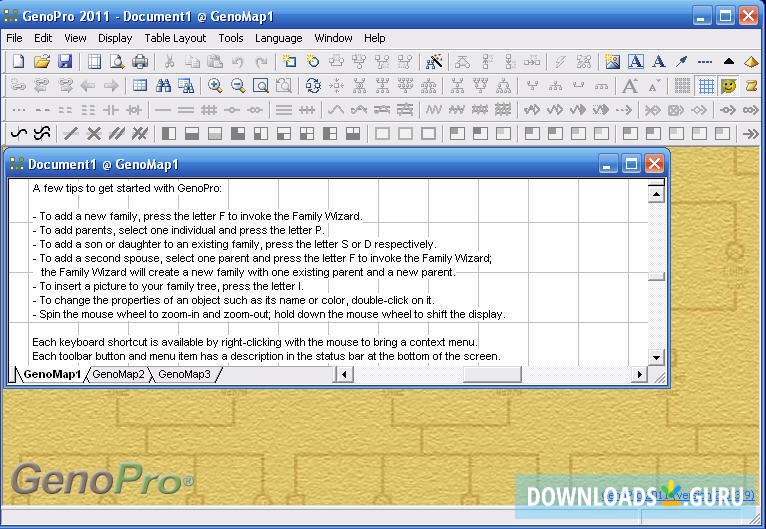
Task: Select the black triangle shape icon
Action: tap(728, 62)
